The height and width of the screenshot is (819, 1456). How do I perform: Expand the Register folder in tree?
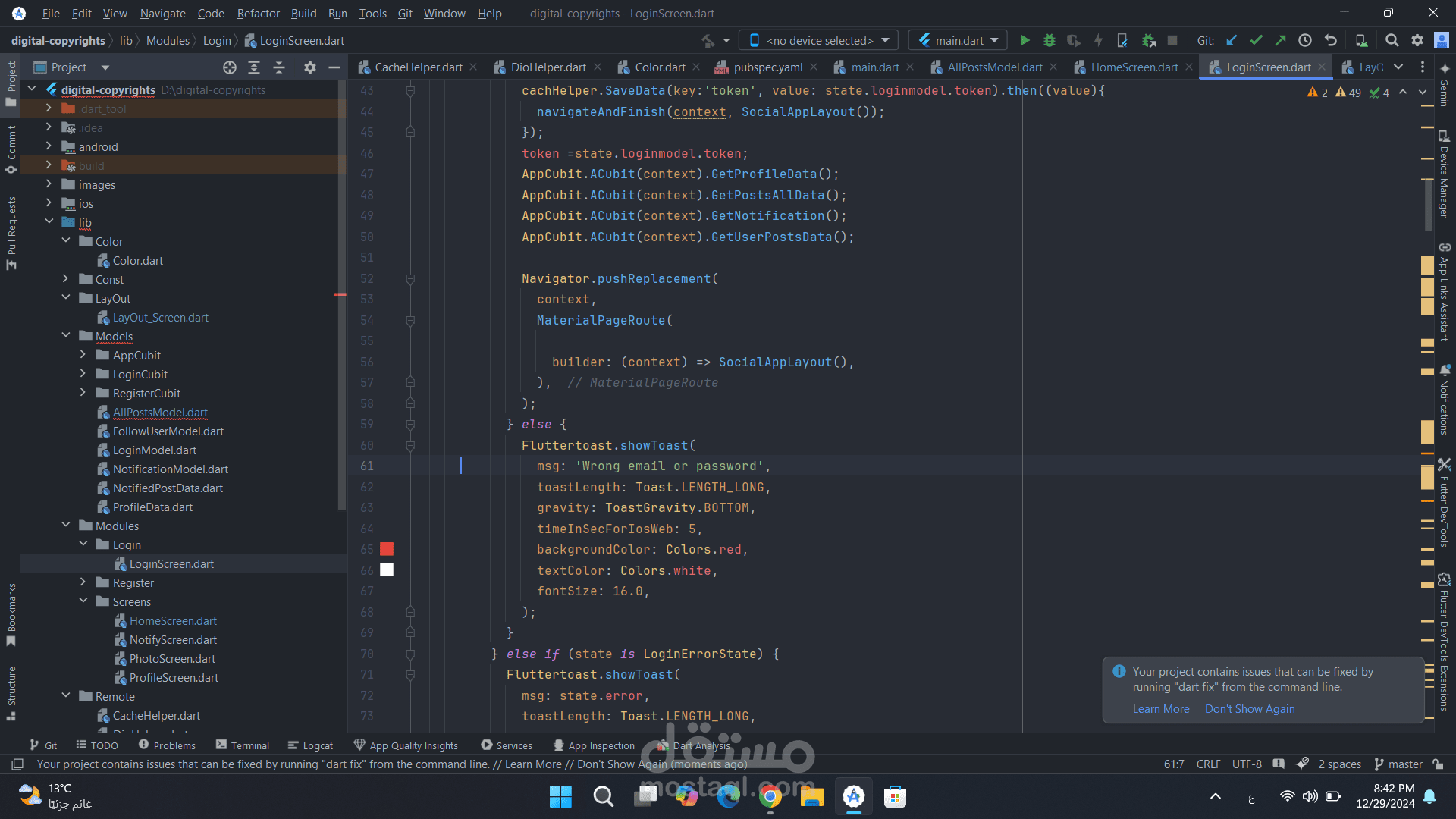(83, 582)
